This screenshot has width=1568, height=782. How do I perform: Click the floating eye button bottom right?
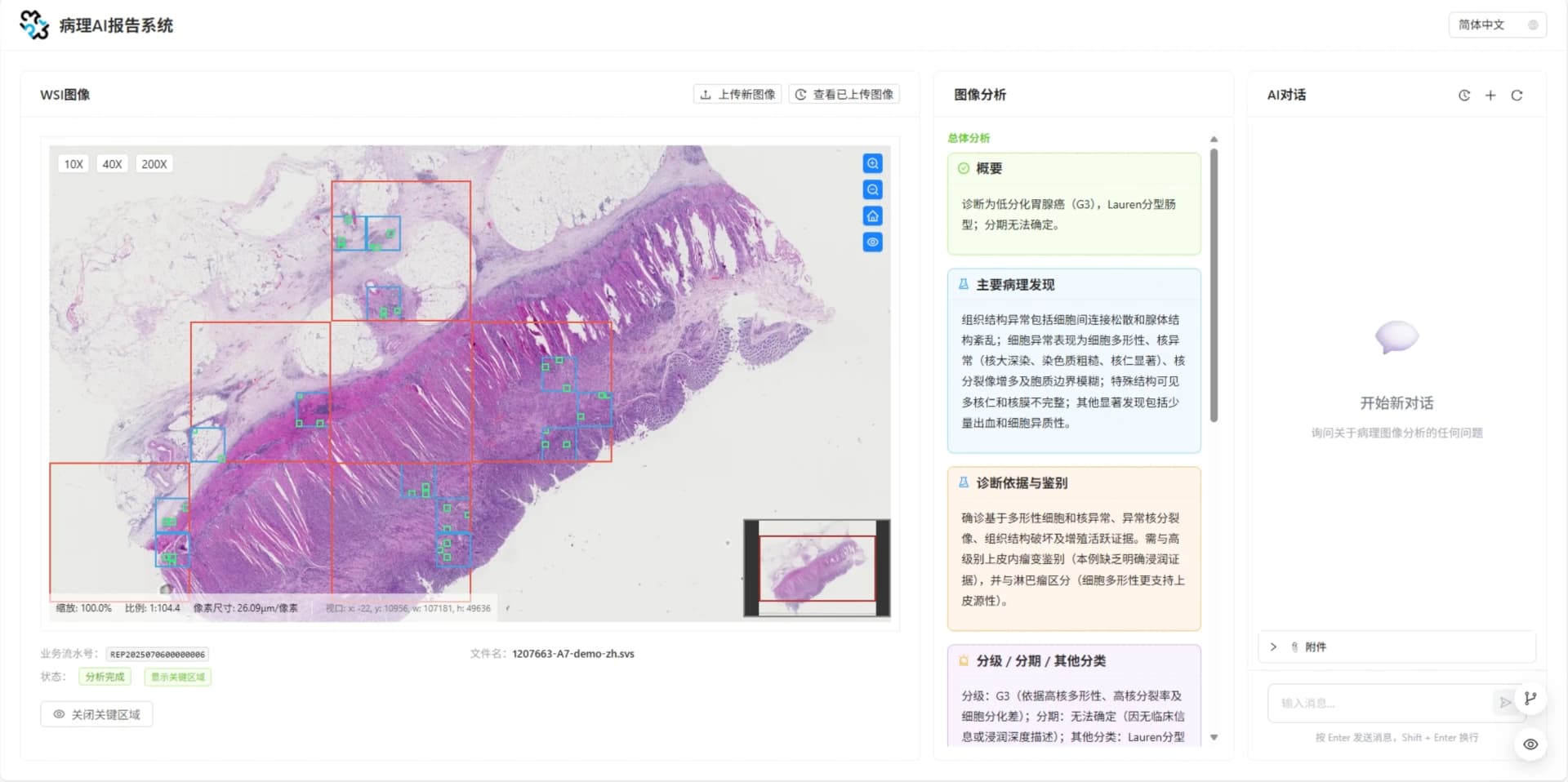coord(1530,744)
